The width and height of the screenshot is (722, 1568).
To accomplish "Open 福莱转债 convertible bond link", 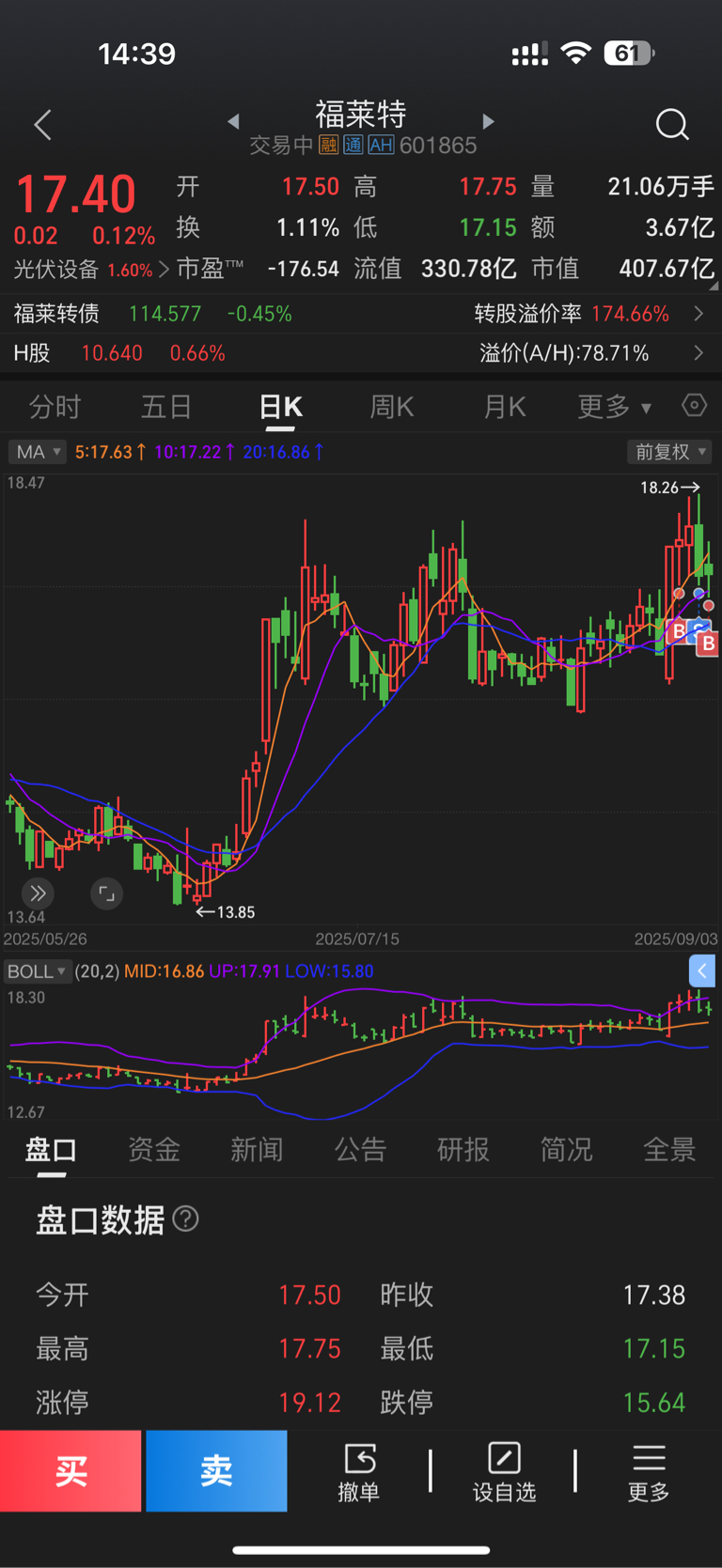I will [x=56, y=313].
